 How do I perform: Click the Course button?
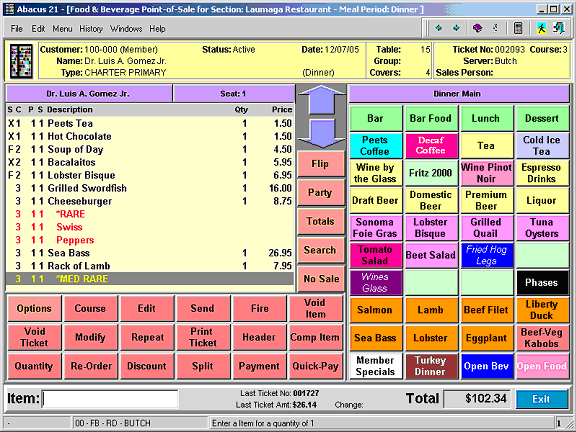(x=90, y=308)
